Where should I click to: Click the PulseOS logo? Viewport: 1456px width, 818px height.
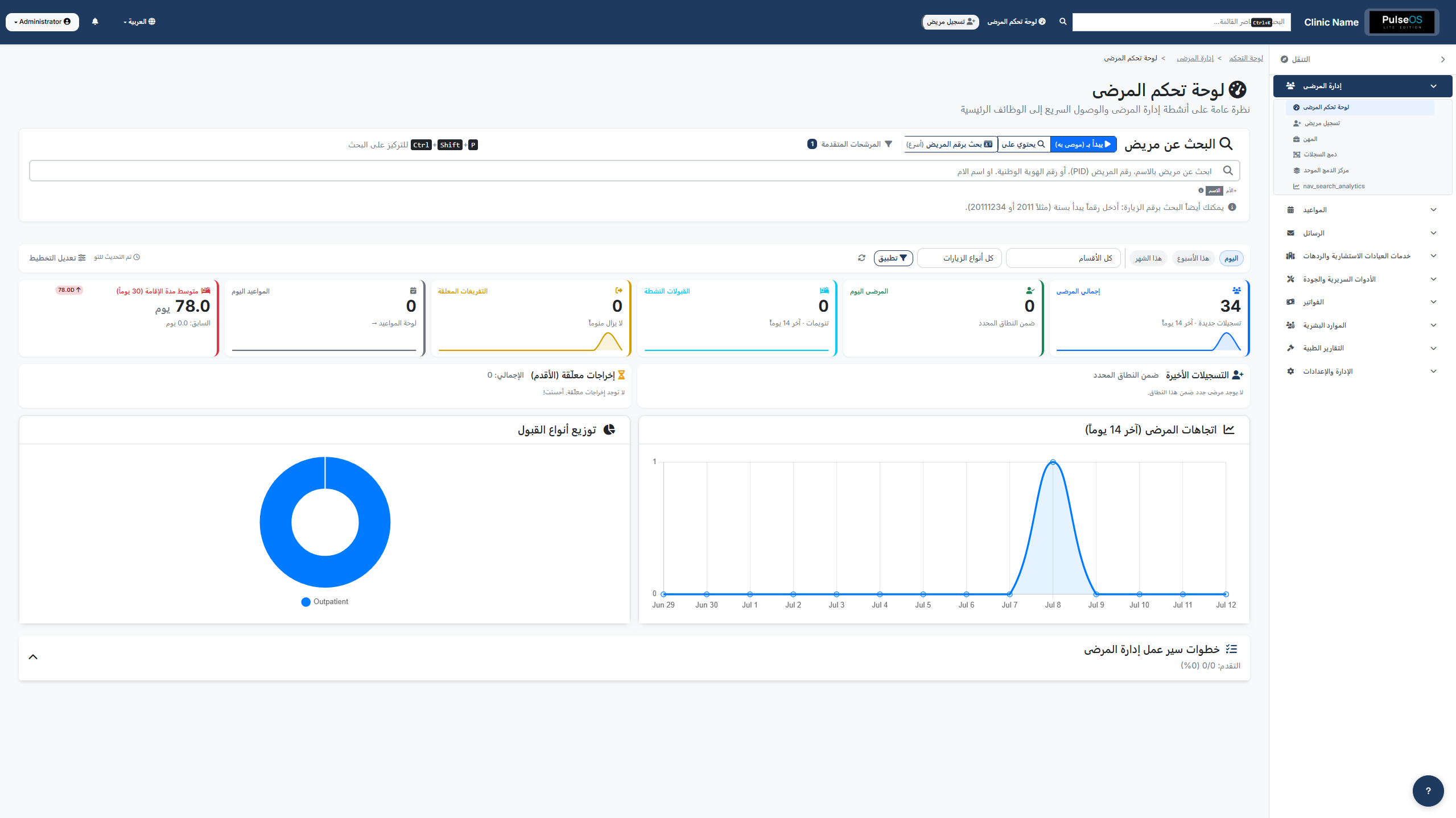pyautogui.click(x=1401, y=22)
